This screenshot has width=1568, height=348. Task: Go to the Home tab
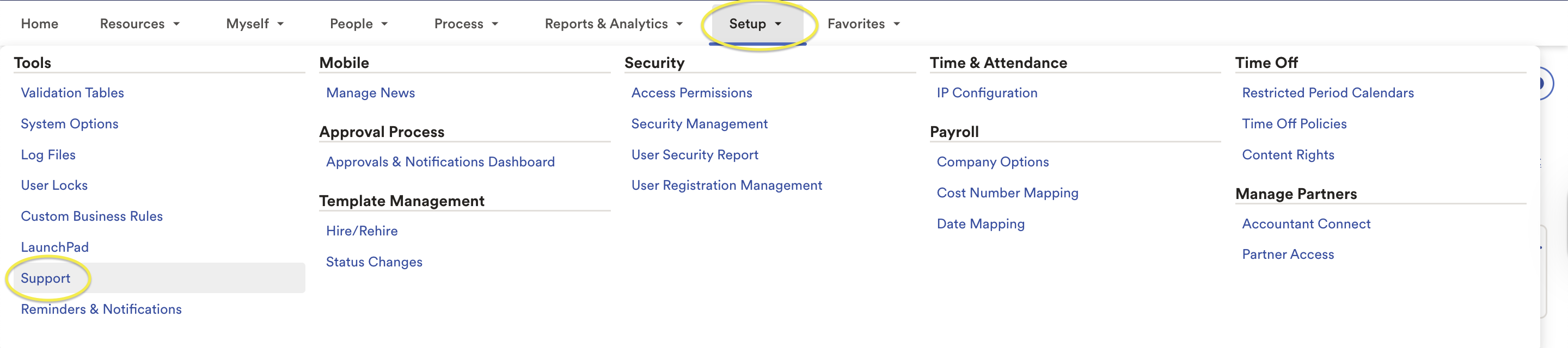coord(40,24)
